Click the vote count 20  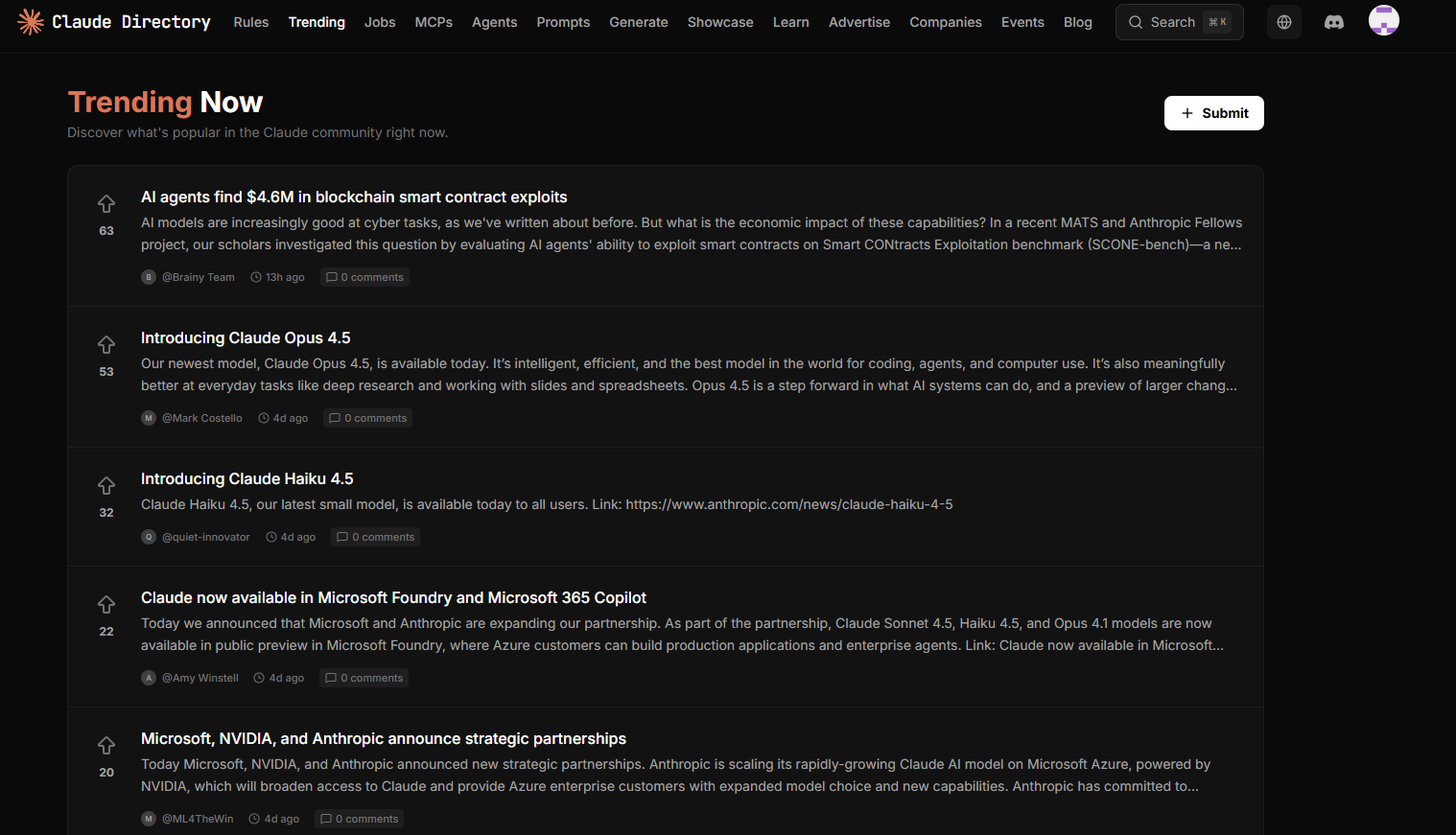coord(106,773)
